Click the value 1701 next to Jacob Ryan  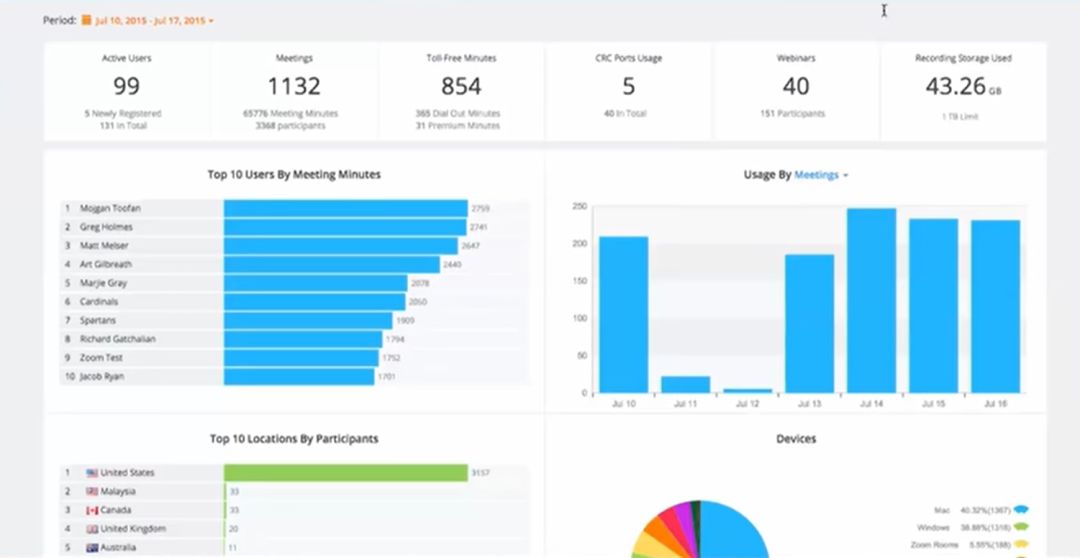point(387,377)
